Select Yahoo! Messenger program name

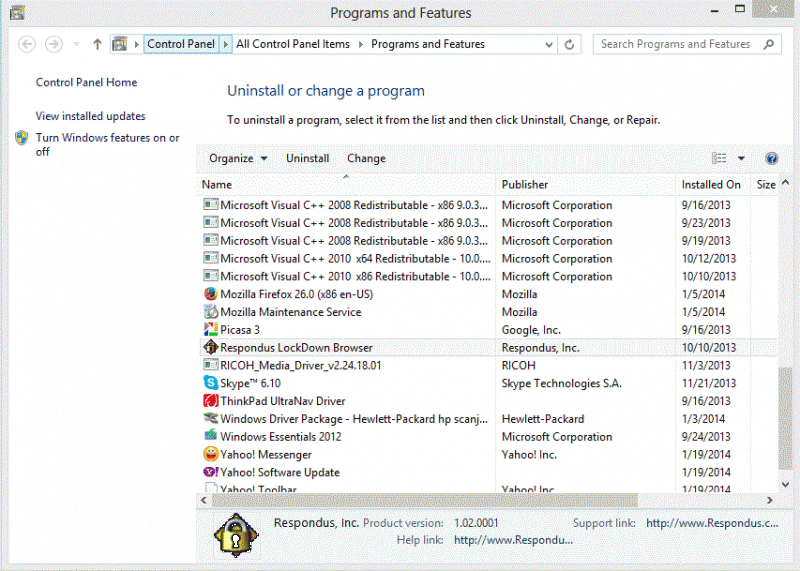pos(266,455)
